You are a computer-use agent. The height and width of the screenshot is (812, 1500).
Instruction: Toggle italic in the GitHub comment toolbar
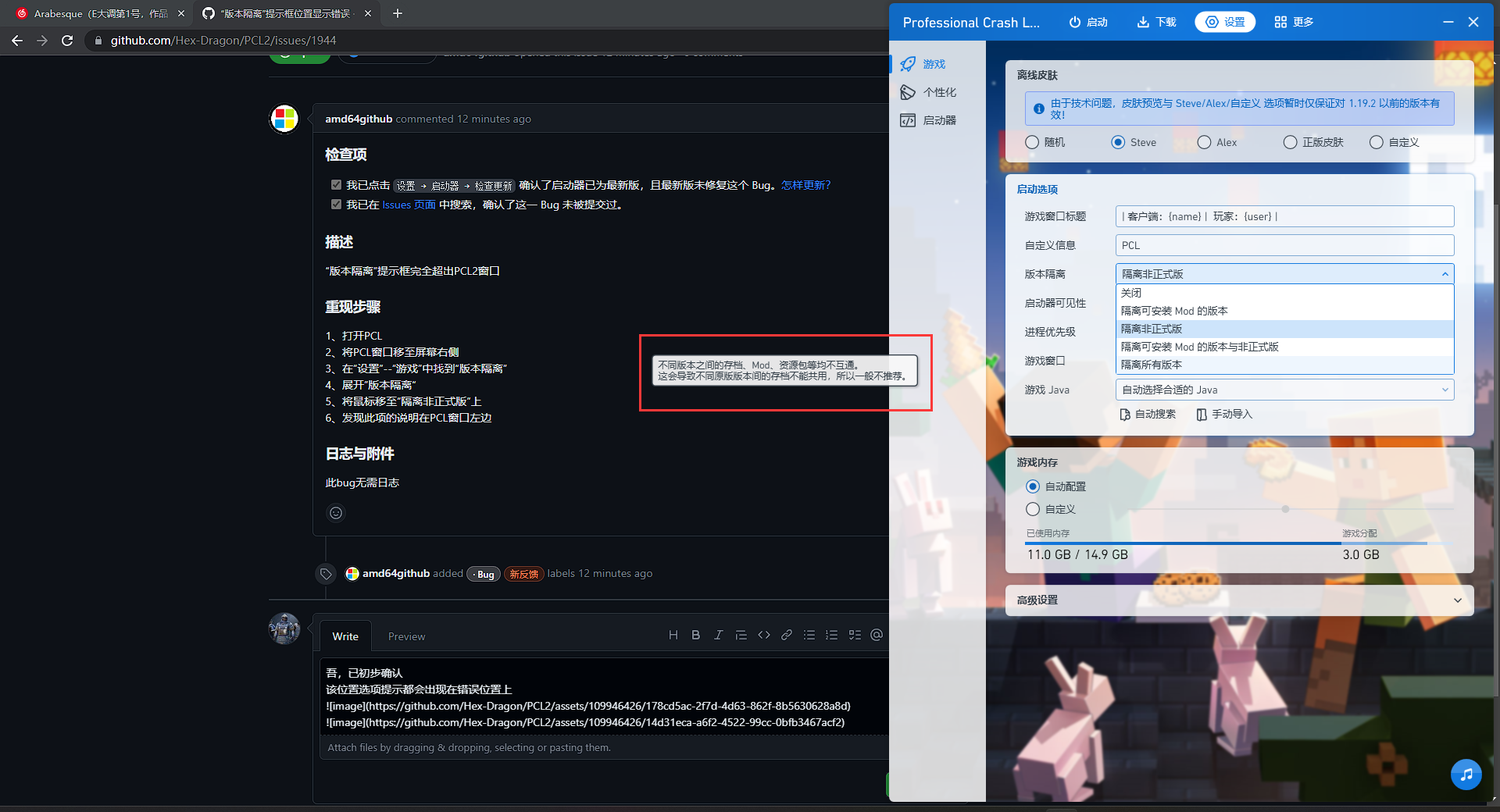pyautogui.click(x=718, y=635)
